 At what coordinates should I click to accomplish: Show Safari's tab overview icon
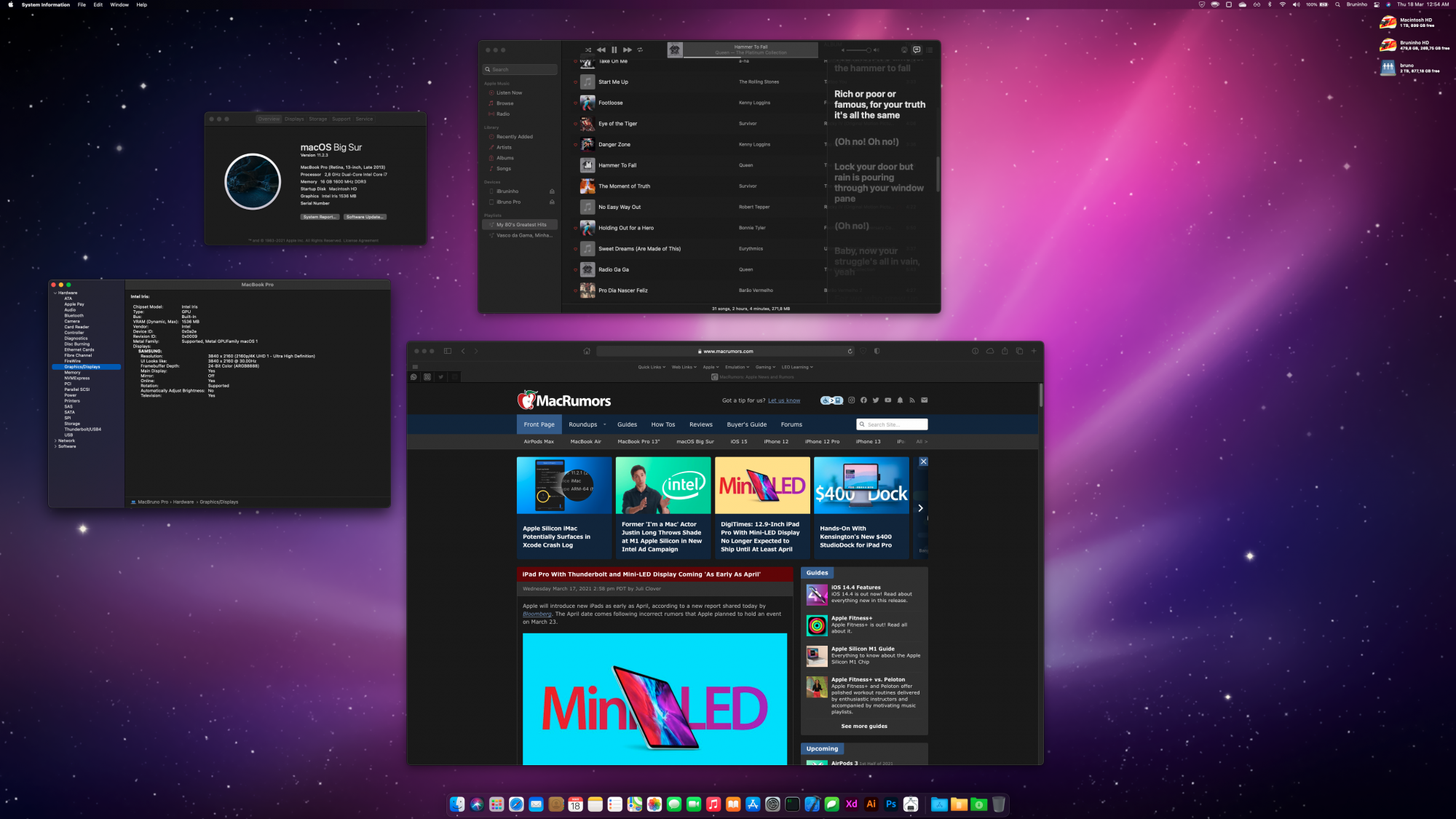tap(1019, 351)
